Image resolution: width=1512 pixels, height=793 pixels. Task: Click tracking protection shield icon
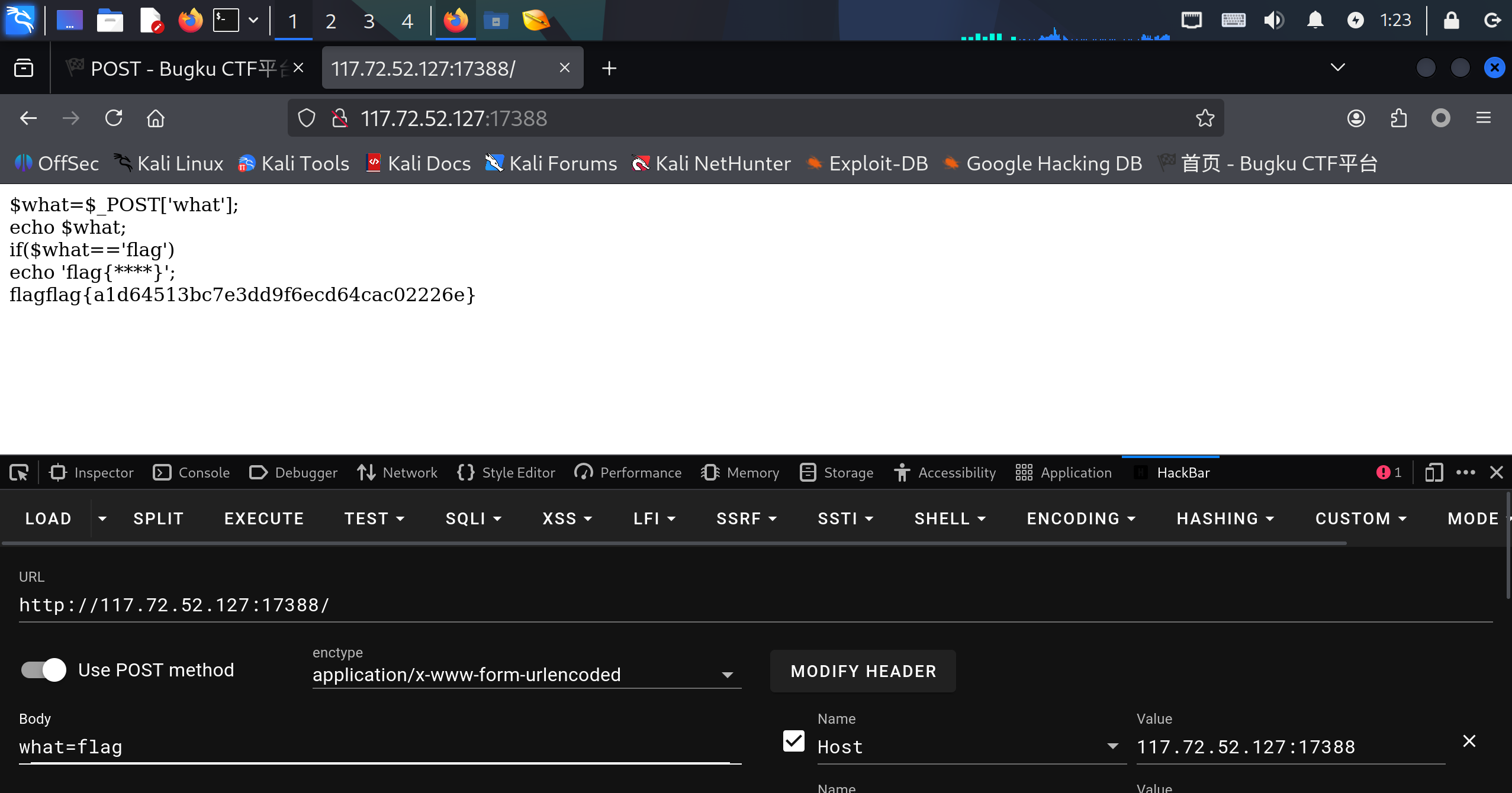pos(306,118)
